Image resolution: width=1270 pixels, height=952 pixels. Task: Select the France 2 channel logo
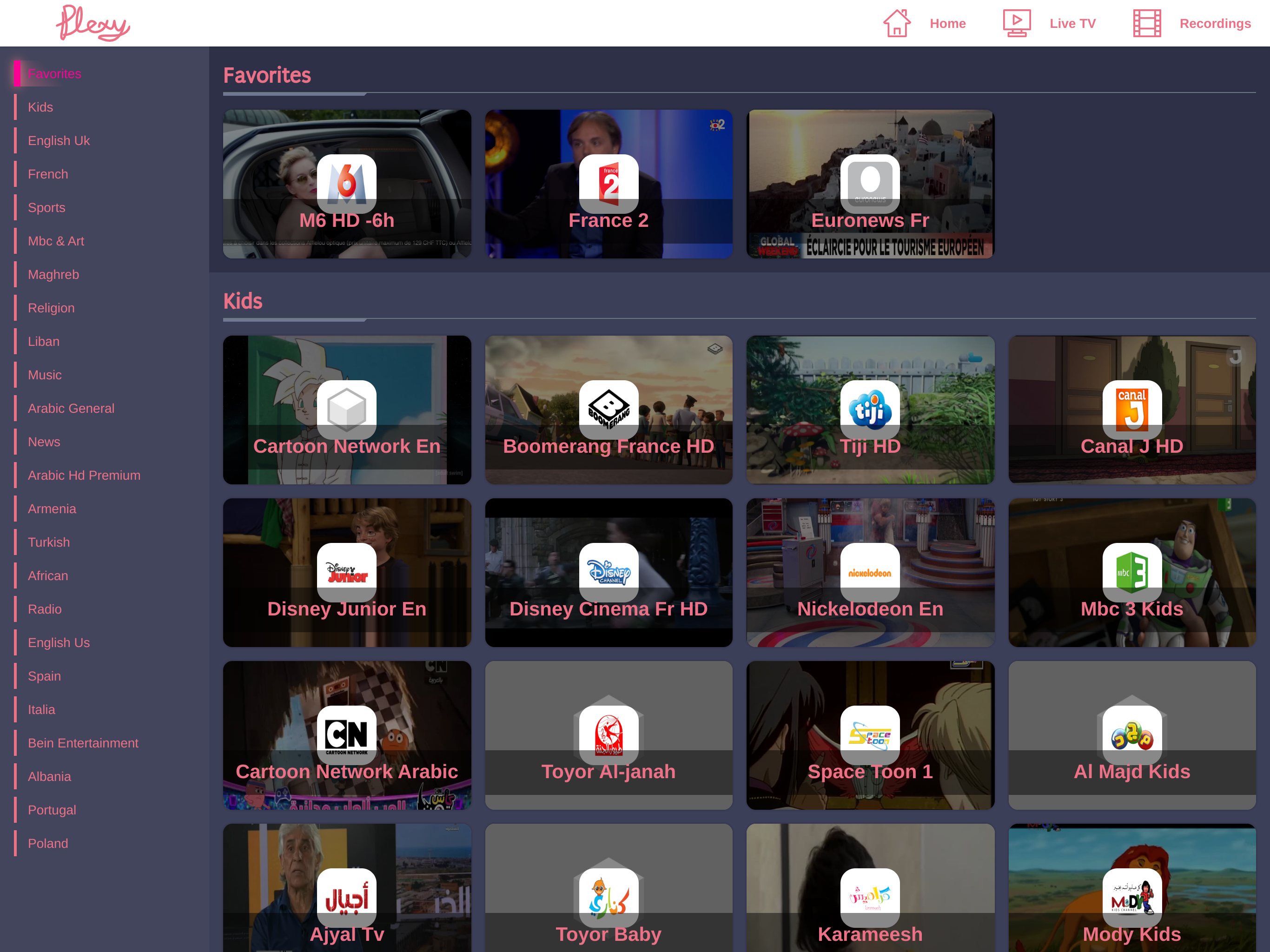(x=608, y=183)
